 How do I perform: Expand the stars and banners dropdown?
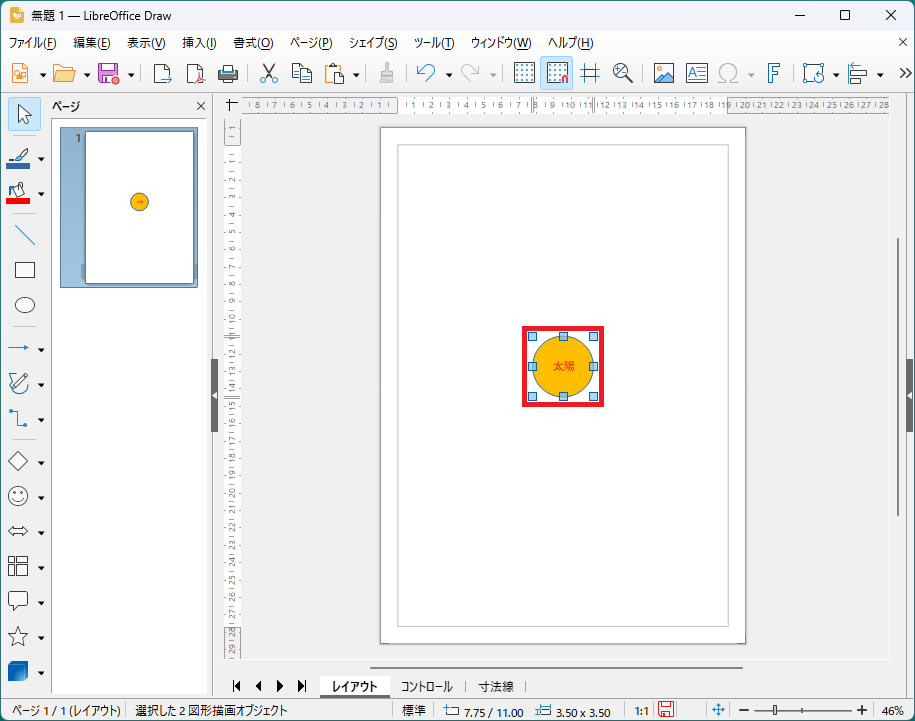[41, 637]
